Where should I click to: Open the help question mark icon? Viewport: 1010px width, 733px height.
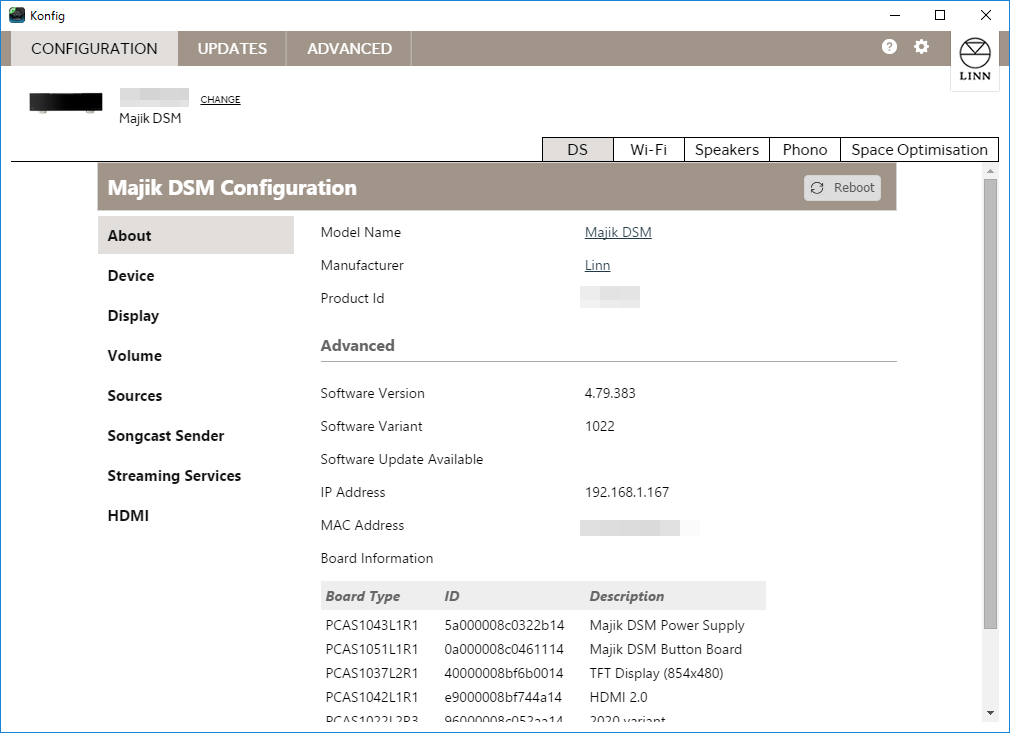pyautogui.click(x=889, y=46)
